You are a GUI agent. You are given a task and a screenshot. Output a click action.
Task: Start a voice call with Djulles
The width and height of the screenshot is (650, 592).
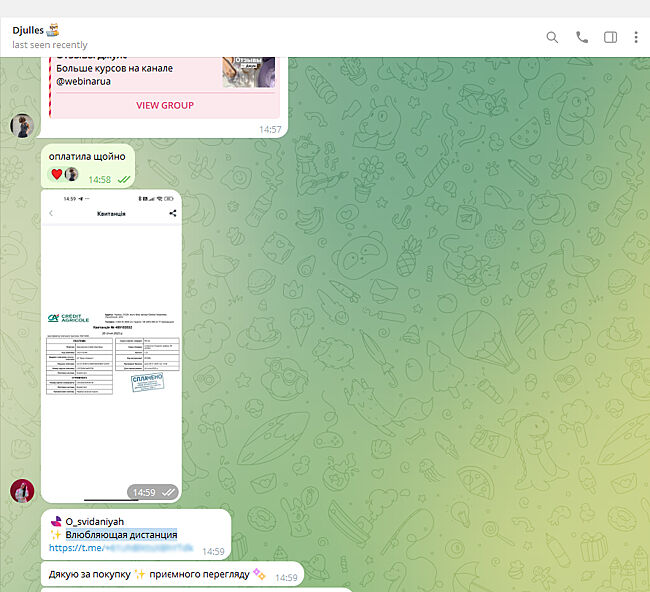(x=582, y=37)
